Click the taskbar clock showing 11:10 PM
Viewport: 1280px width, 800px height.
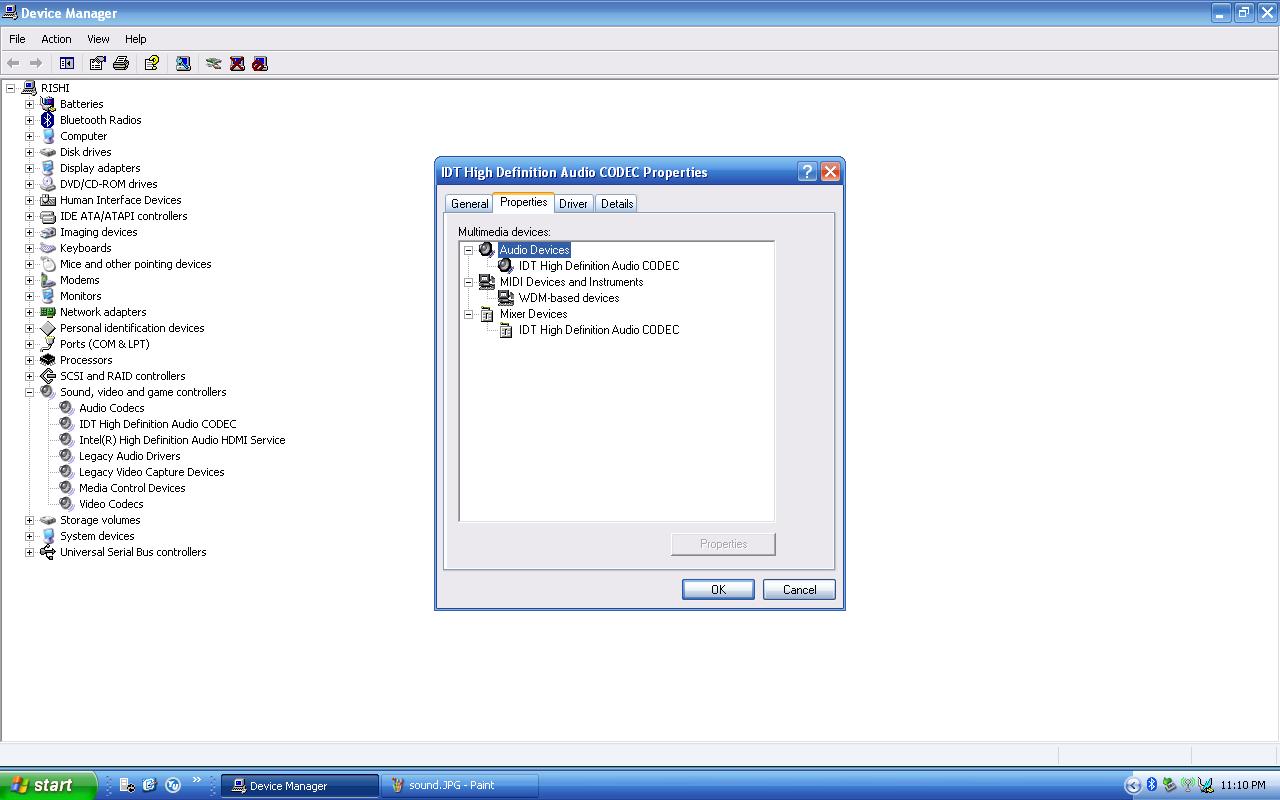(1243, 785)
